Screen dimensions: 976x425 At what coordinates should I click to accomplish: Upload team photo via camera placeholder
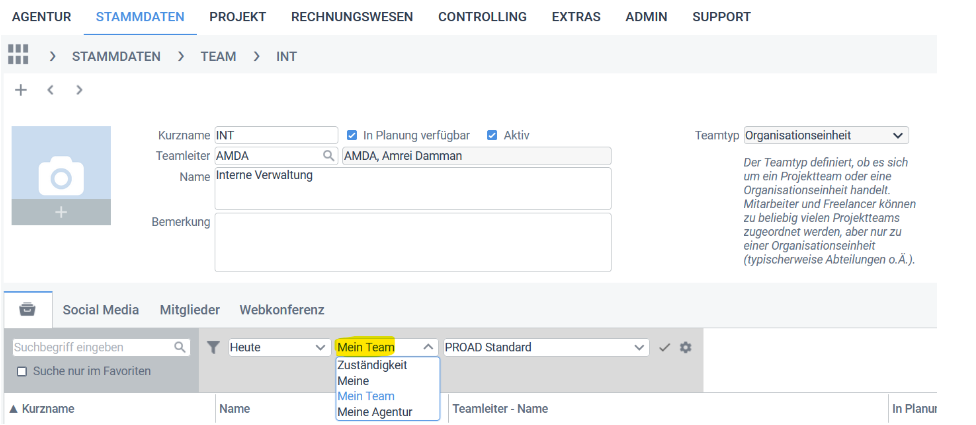click(61, 175)
